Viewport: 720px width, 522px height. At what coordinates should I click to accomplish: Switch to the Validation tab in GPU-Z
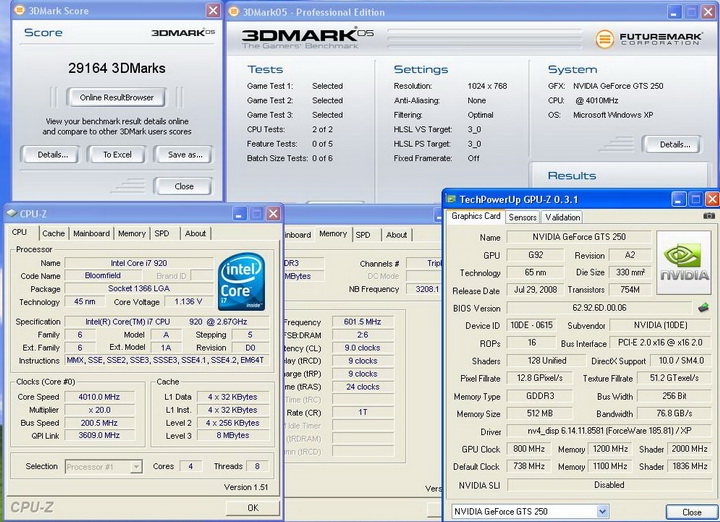point(562,217)
